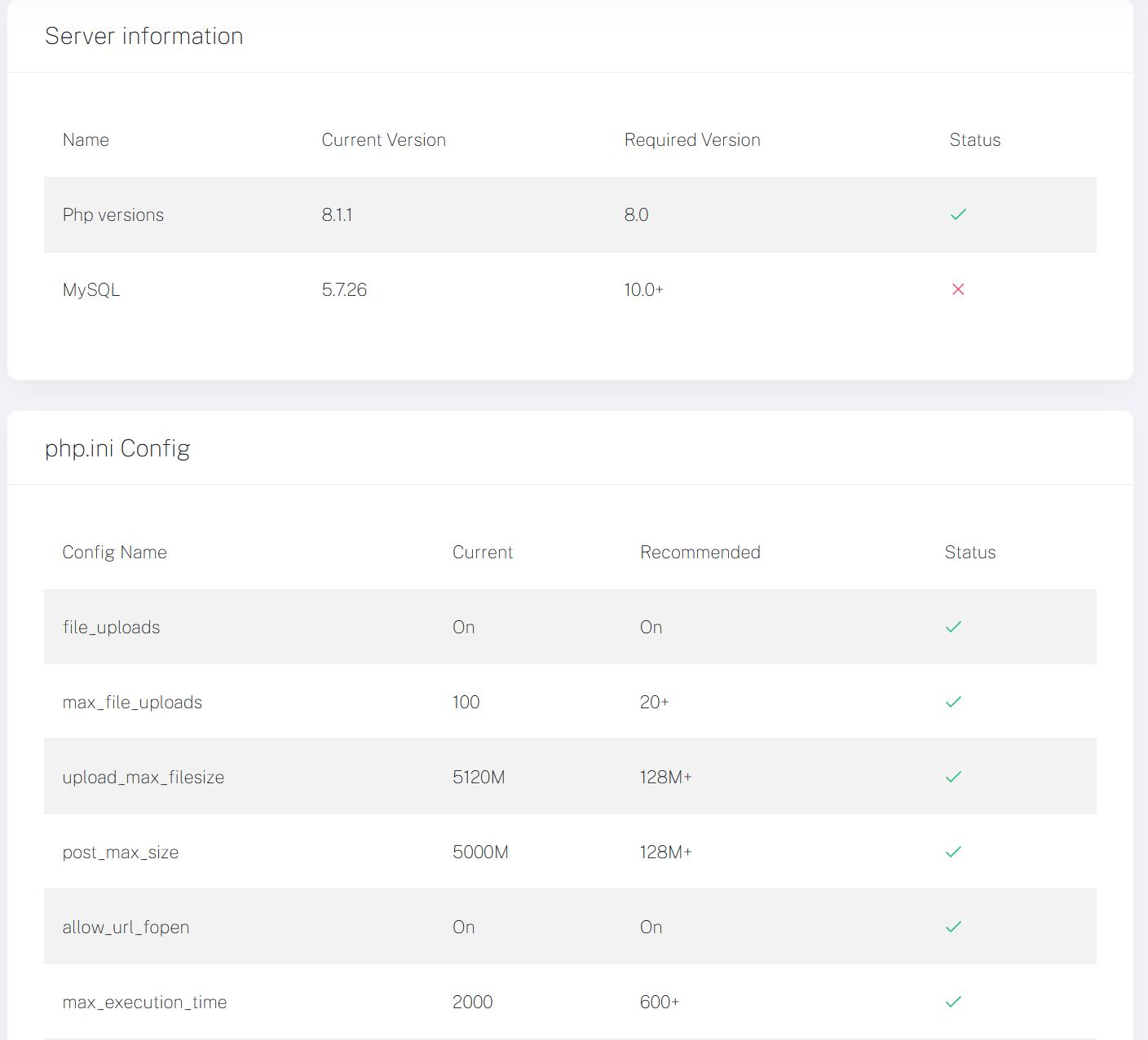Click the green checkmark for Php versions

point(958,214)
